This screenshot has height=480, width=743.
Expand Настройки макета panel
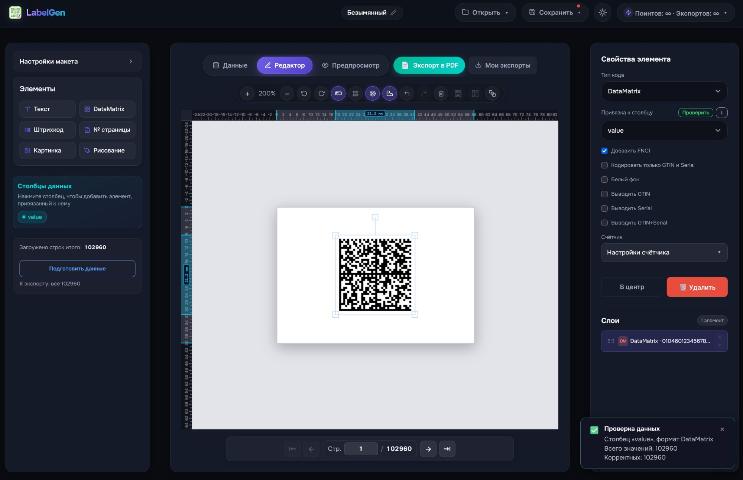(77, 61)
